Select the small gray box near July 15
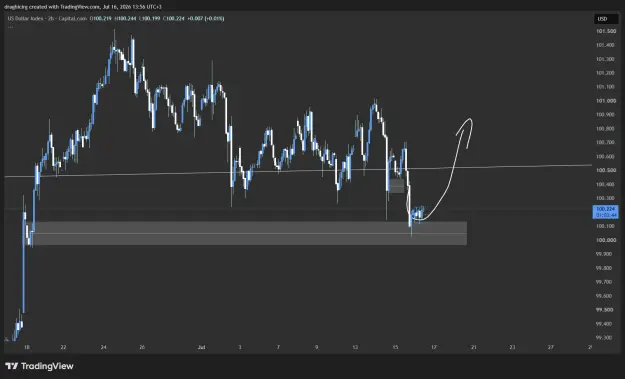This screenshot has height=379, width=625. click(396, 186)
